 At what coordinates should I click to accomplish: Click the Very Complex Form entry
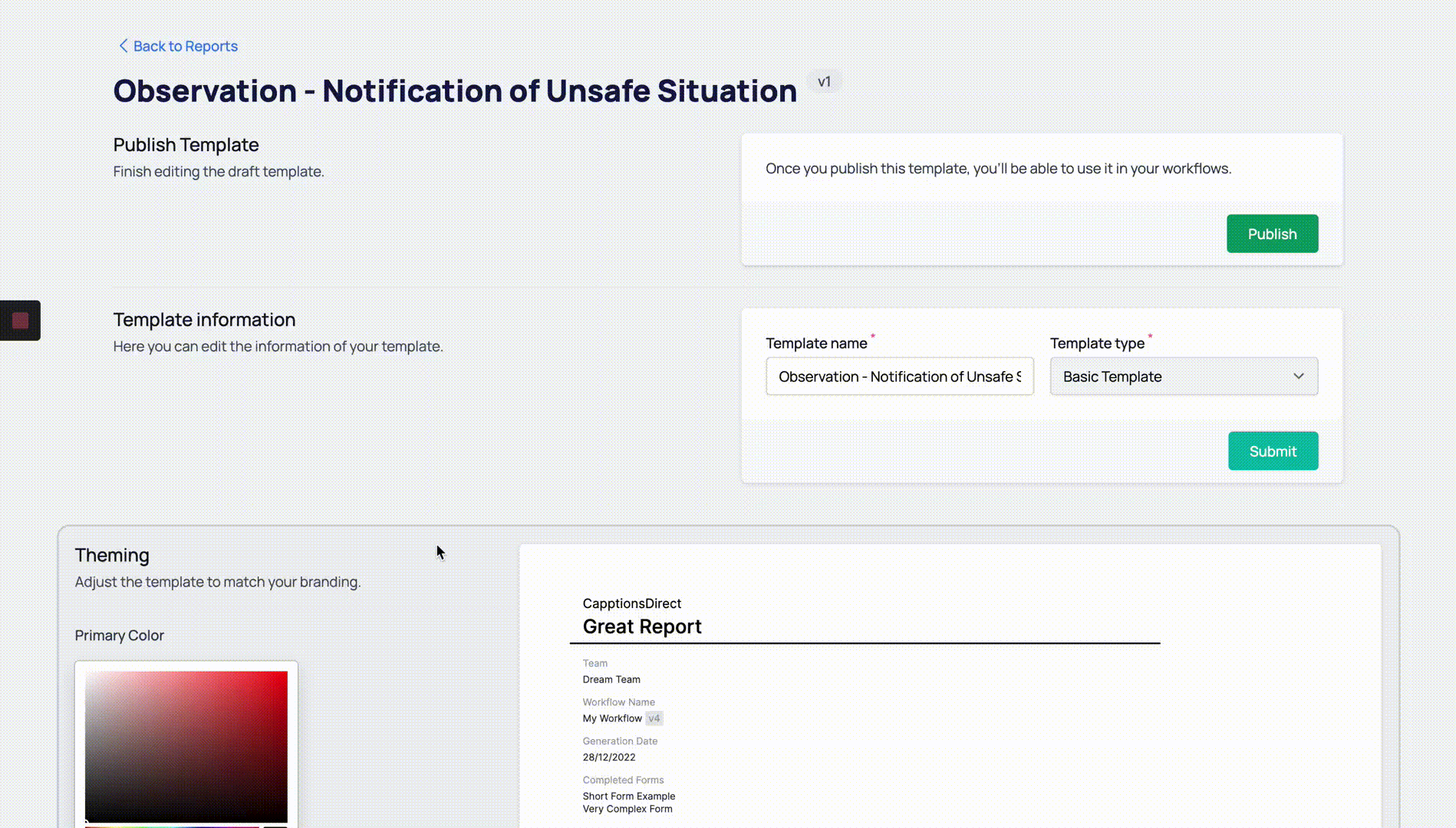(x=628, y=809)
